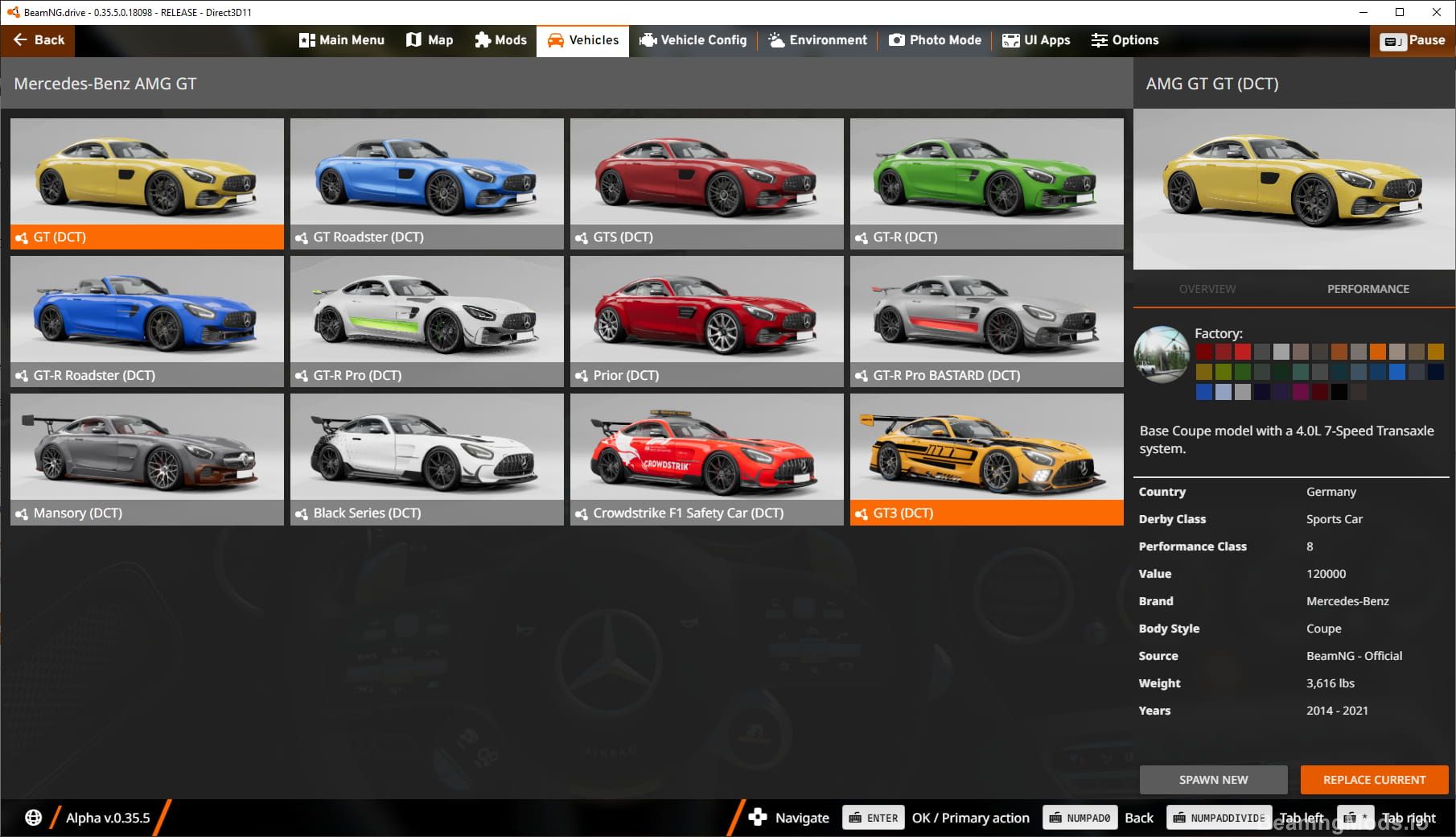Click the large yellow AMG GT preview image
The width and height of the screenshot is (1456, 837).
(x=1294, y=190)
